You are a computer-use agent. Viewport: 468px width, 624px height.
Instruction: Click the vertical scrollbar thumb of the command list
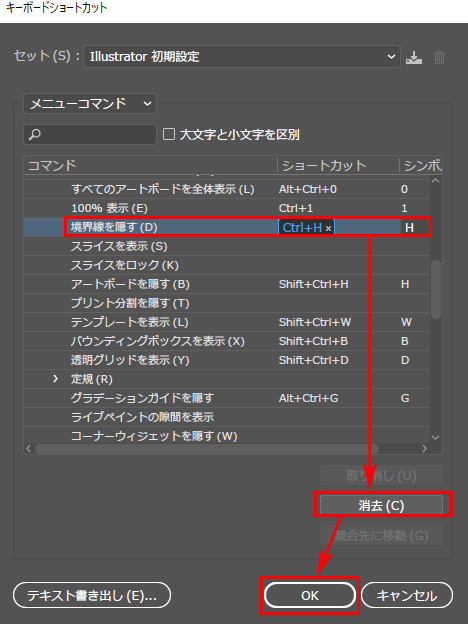pos(436,289)
